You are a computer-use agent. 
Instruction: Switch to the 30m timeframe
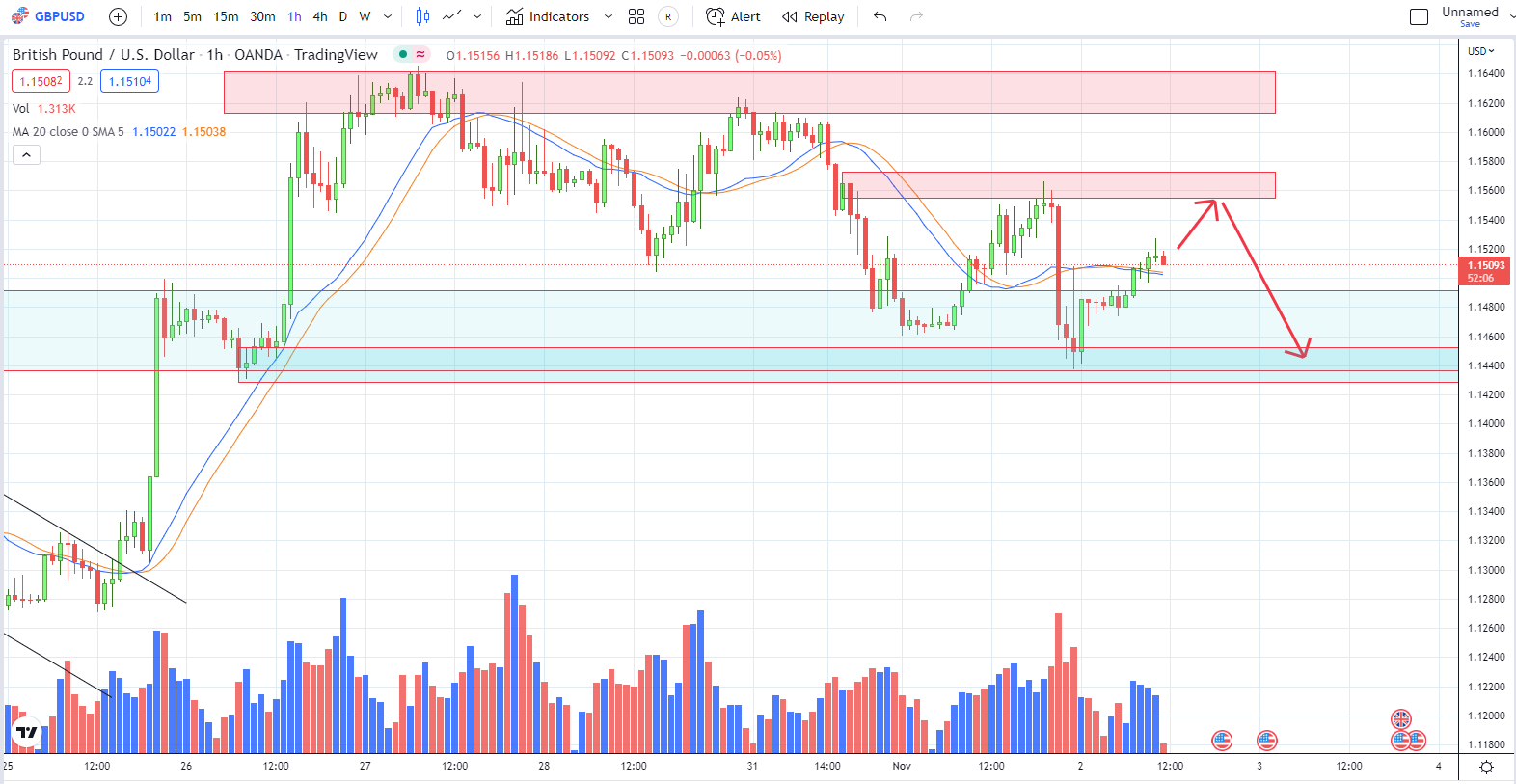click(262, 16)
